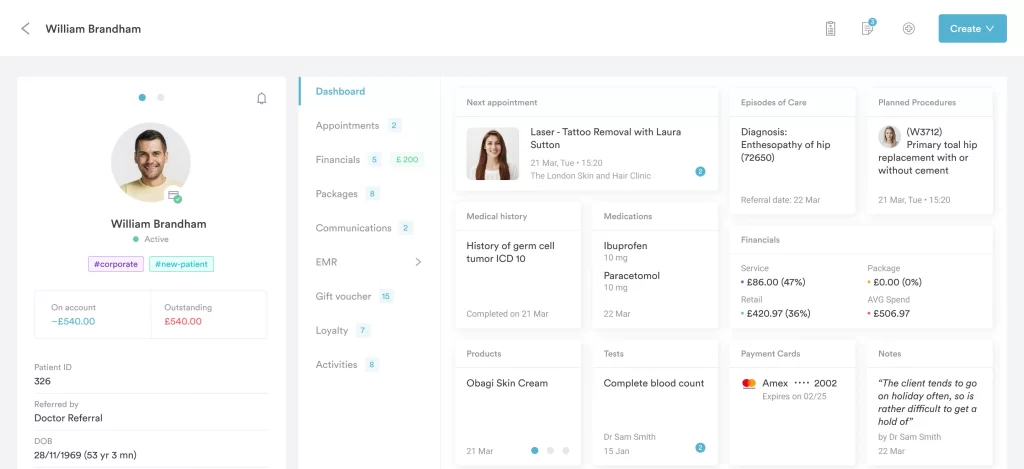The width and height of the screenshot is (1024, 469).
Task: Open the Gift voucher section
Action: coord(343,297)
